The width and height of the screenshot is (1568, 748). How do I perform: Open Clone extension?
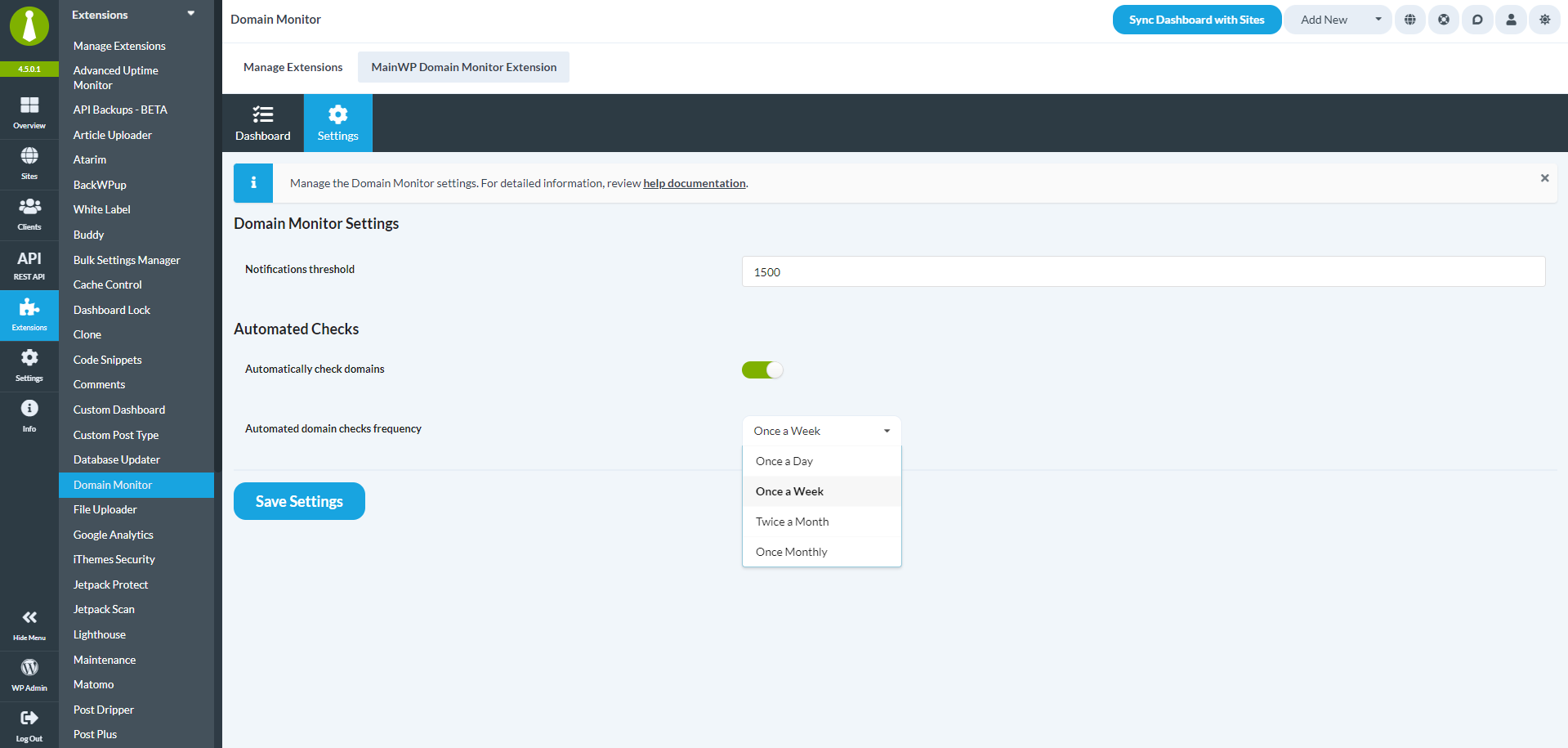pyautogui.click(x=87, y=334)
